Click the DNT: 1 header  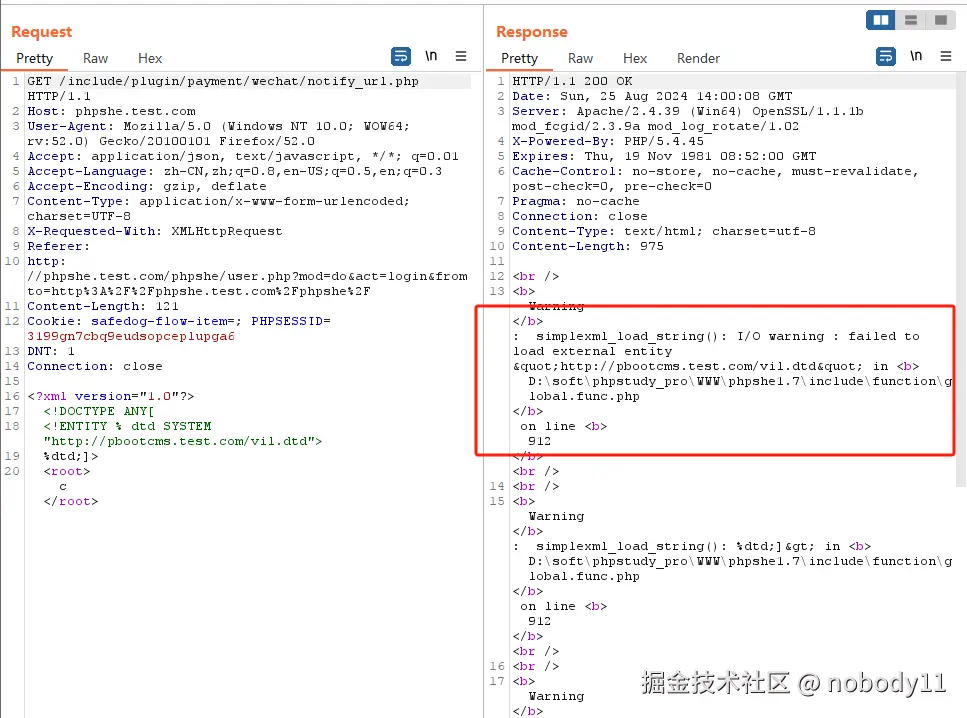pos(51,352)
